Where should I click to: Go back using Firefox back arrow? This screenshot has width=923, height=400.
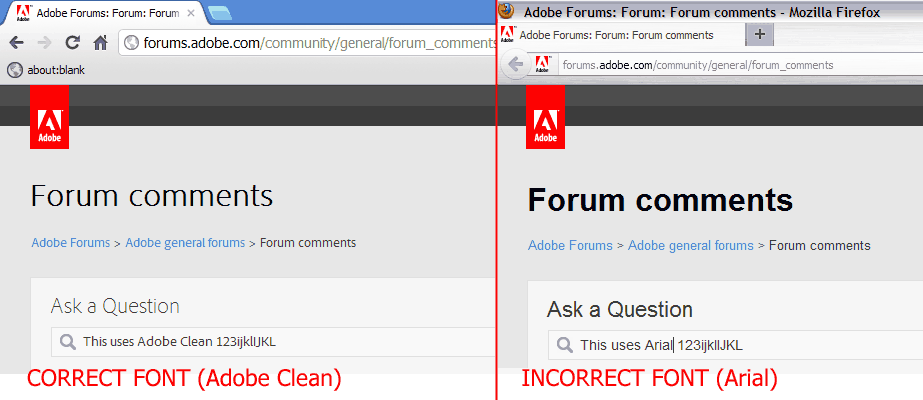coord(516,65)
